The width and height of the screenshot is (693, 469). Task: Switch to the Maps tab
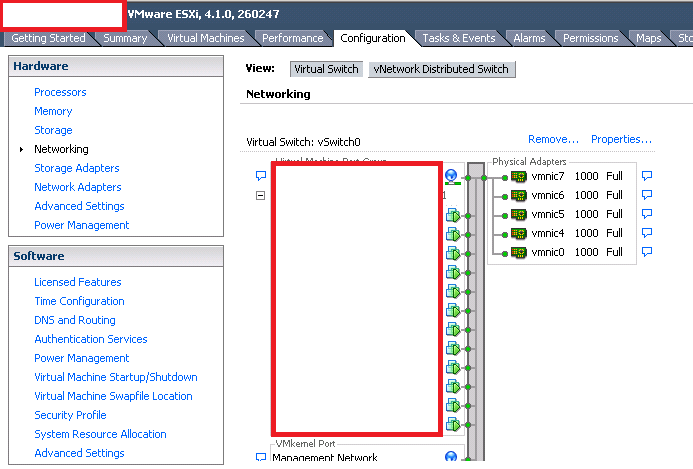point(648,38)
